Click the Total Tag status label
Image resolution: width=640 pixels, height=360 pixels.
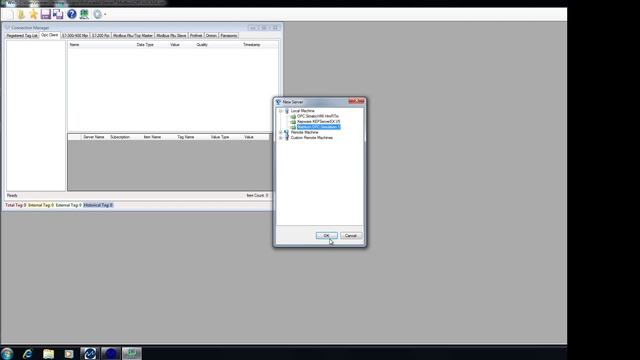(16, 205)
